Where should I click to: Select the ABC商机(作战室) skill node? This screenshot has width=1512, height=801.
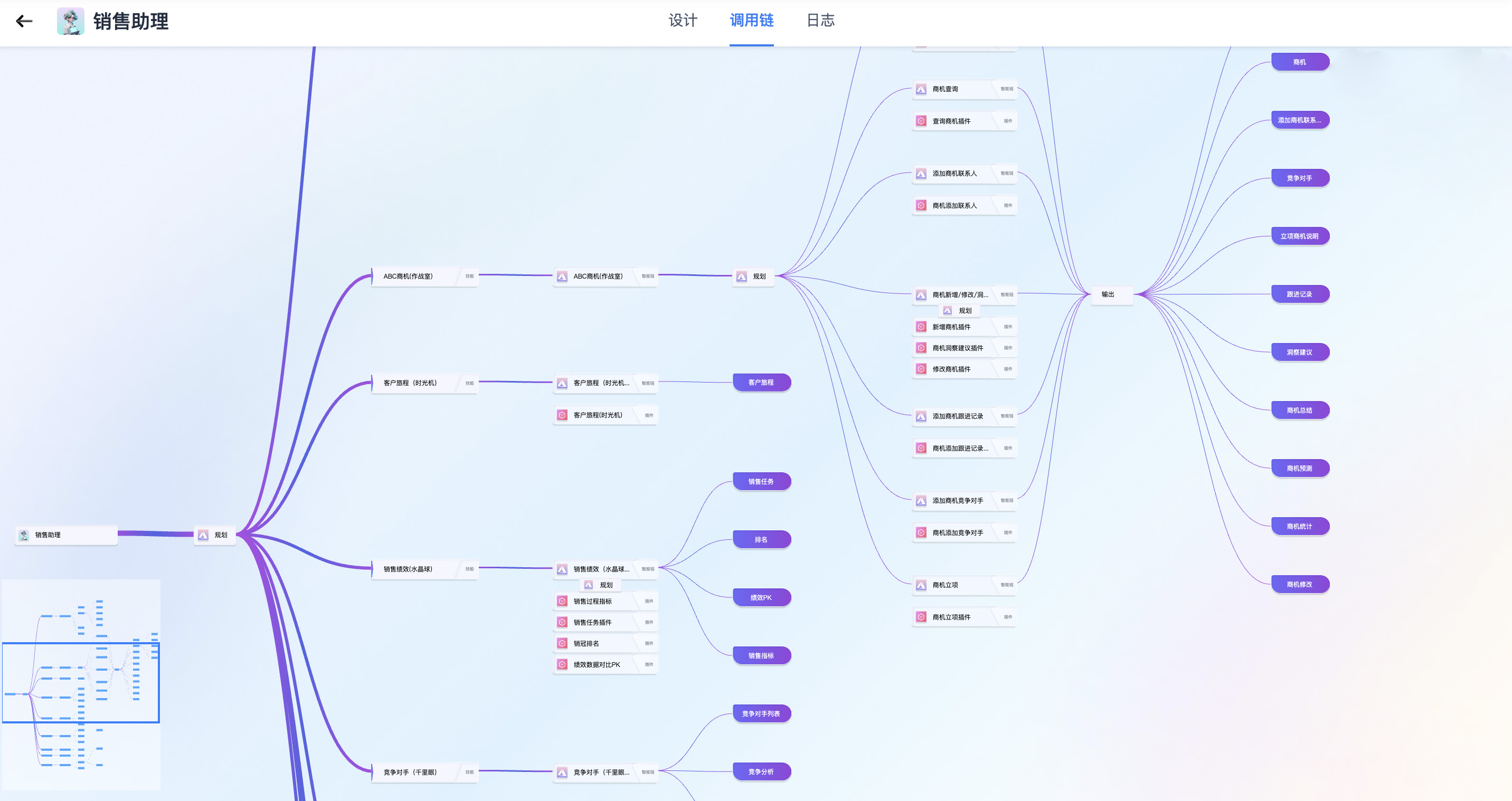[x=425, y=276]
